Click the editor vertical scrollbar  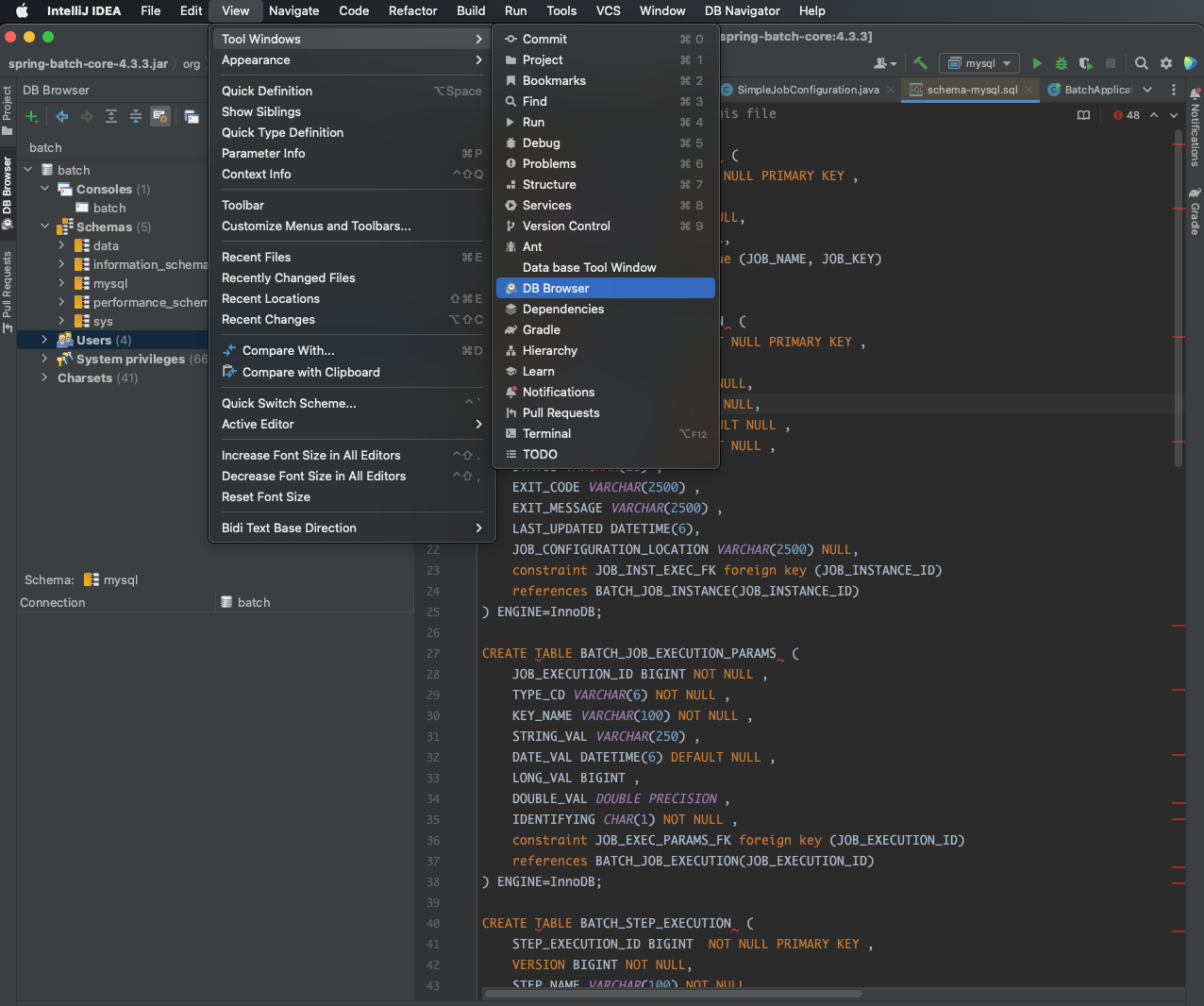coord(1179,297)
